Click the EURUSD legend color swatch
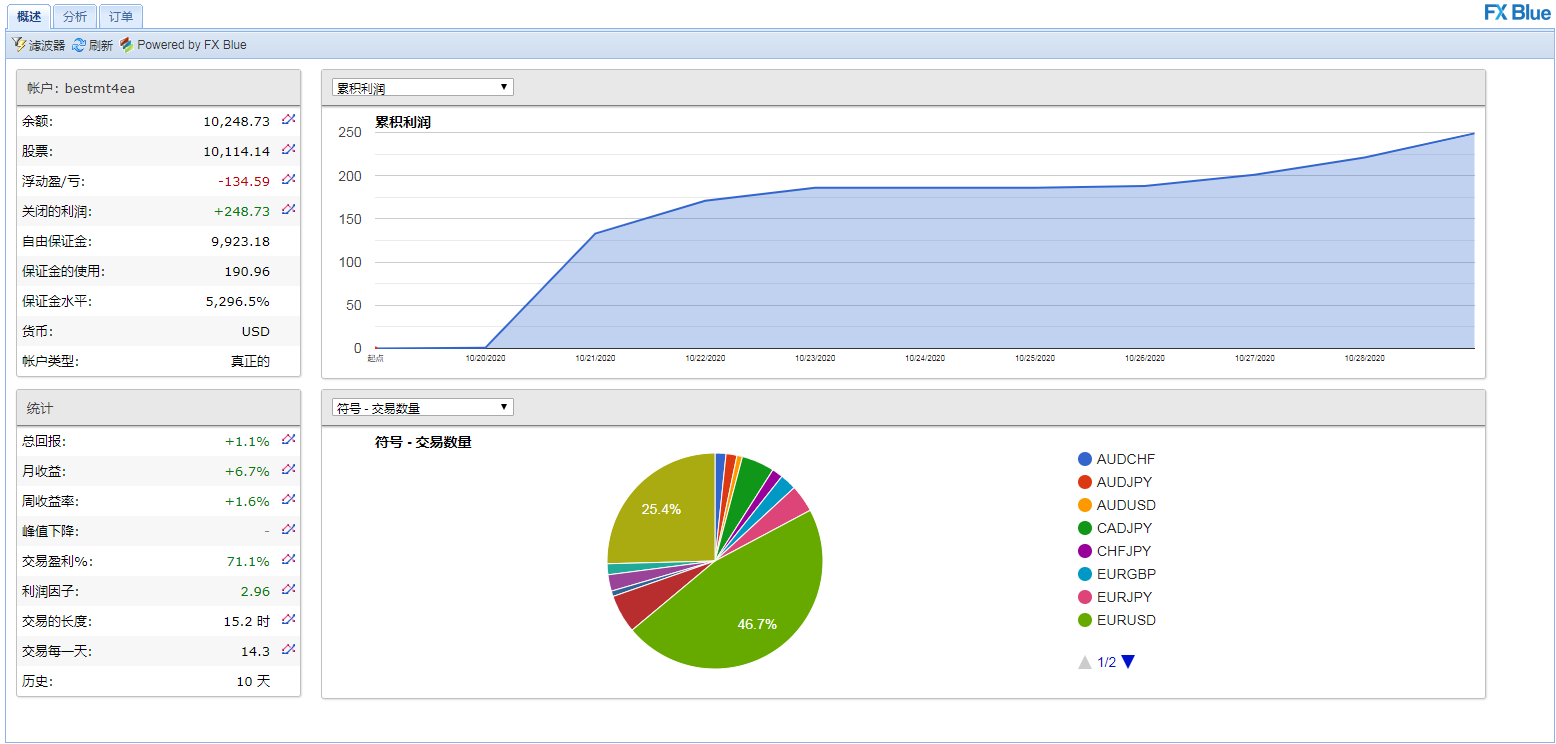This screenshot has height=744, width=1556. (x=1085, y=620)
